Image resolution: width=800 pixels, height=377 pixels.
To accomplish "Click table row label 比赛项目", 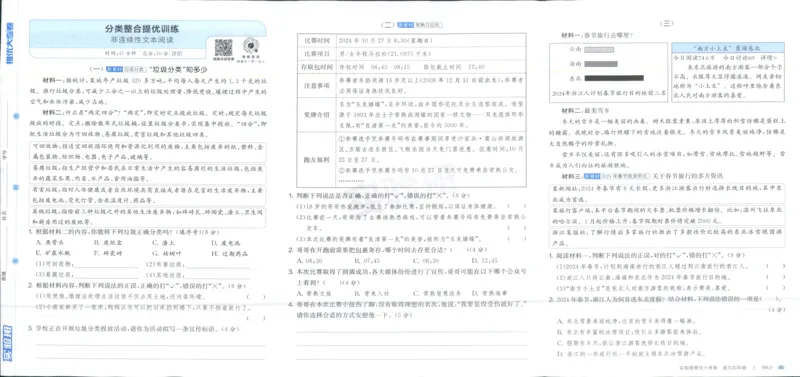I will pos(317,54).
